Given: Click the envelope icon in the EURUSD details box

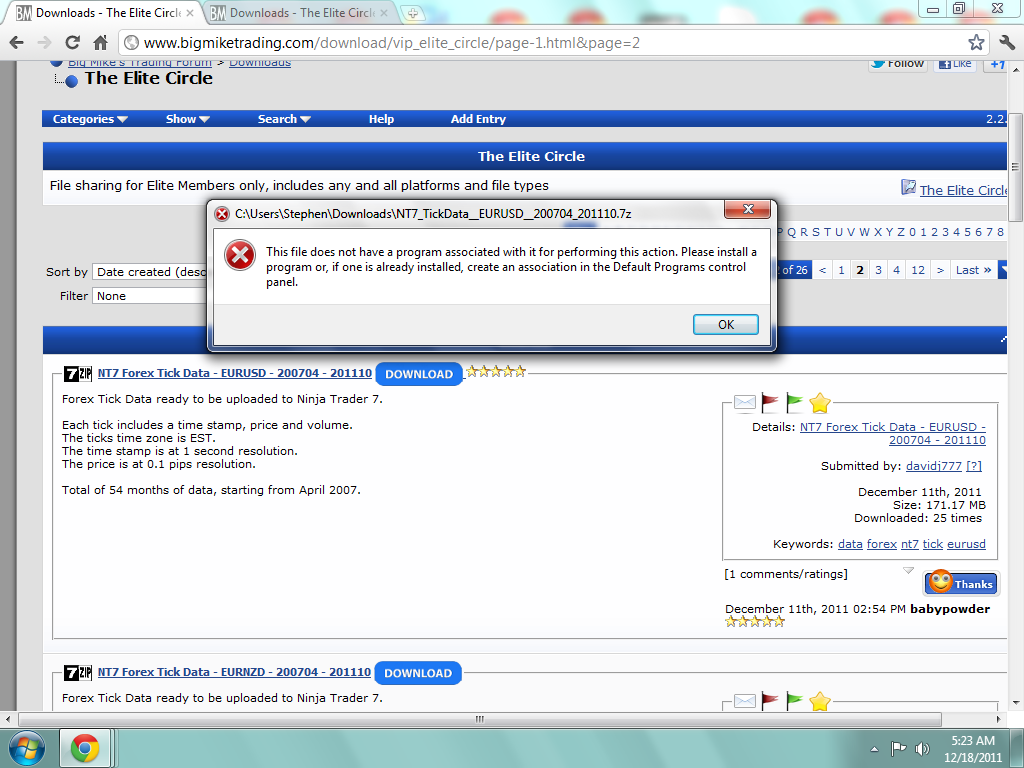Looking at the screenshot, I should 744,402.
